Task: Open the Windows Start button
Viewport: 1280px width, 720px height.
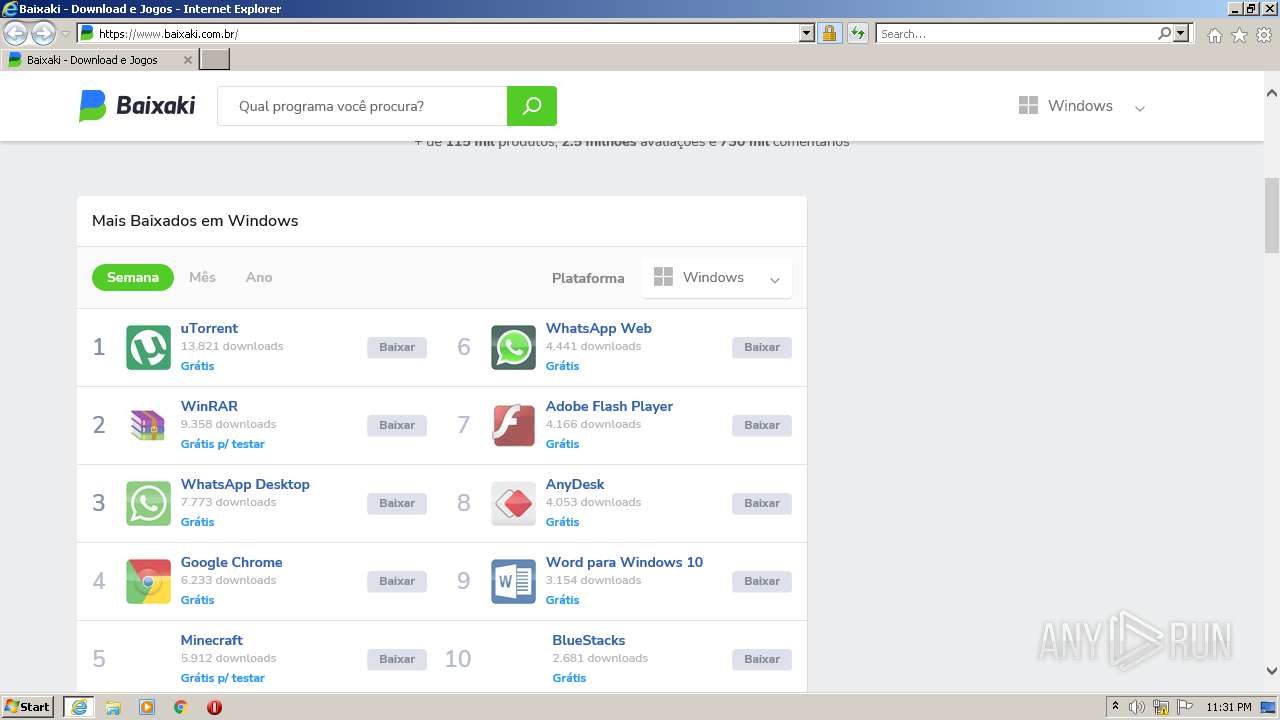Action: (28, 707)
